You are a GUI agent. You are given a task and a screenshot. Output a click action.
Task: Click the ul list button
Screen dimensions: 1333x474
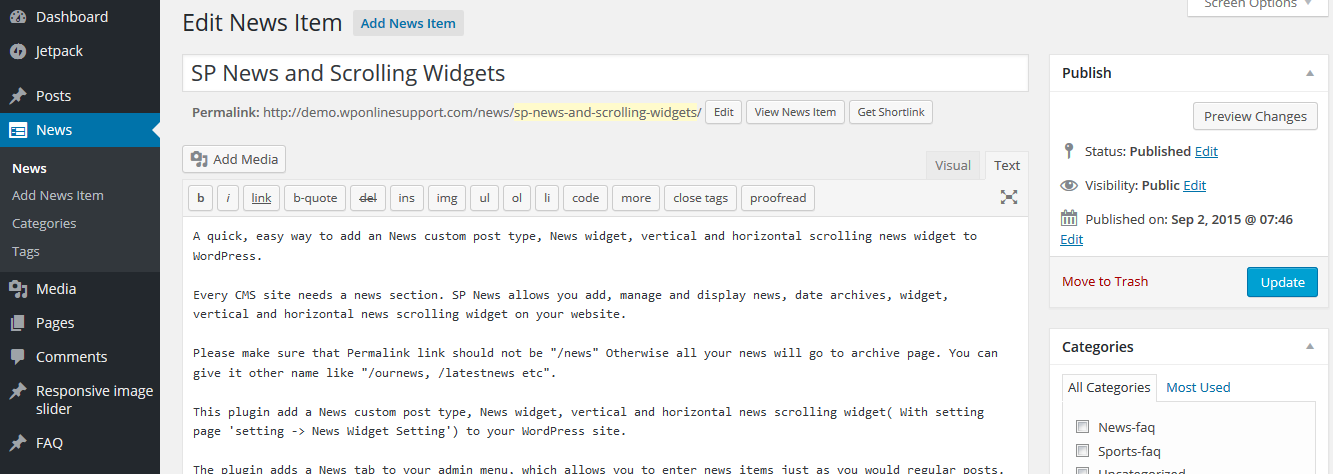(x=484, y=198)
